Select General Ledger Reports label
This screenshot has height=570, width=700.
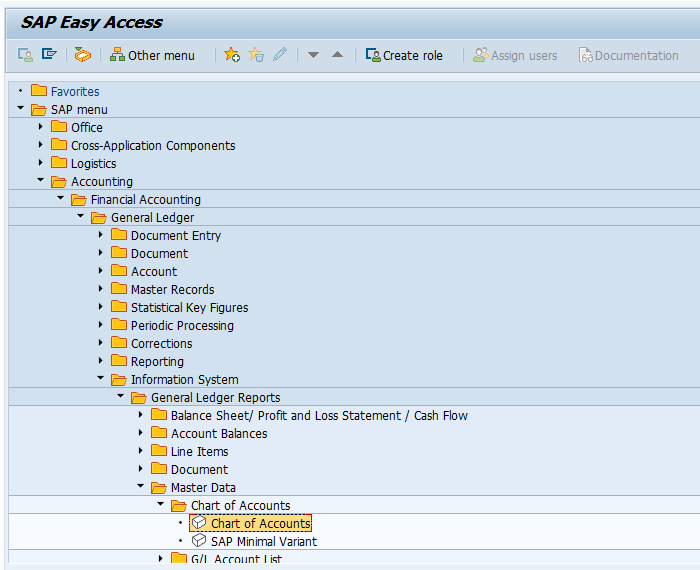[x=216, y=398]
